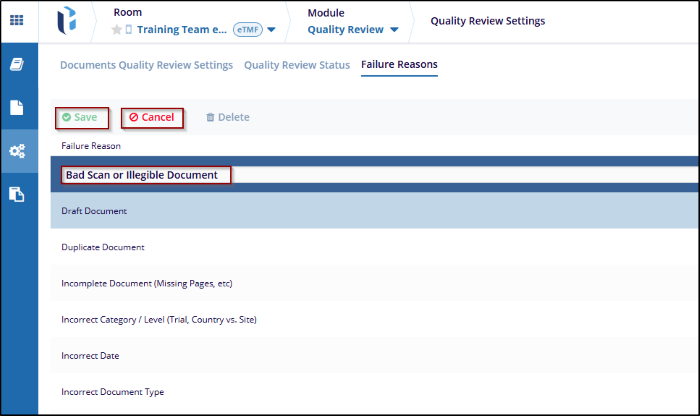Open the book icon in the sidebar
This screenshot has height=416, width=700.
click(17, 64)
